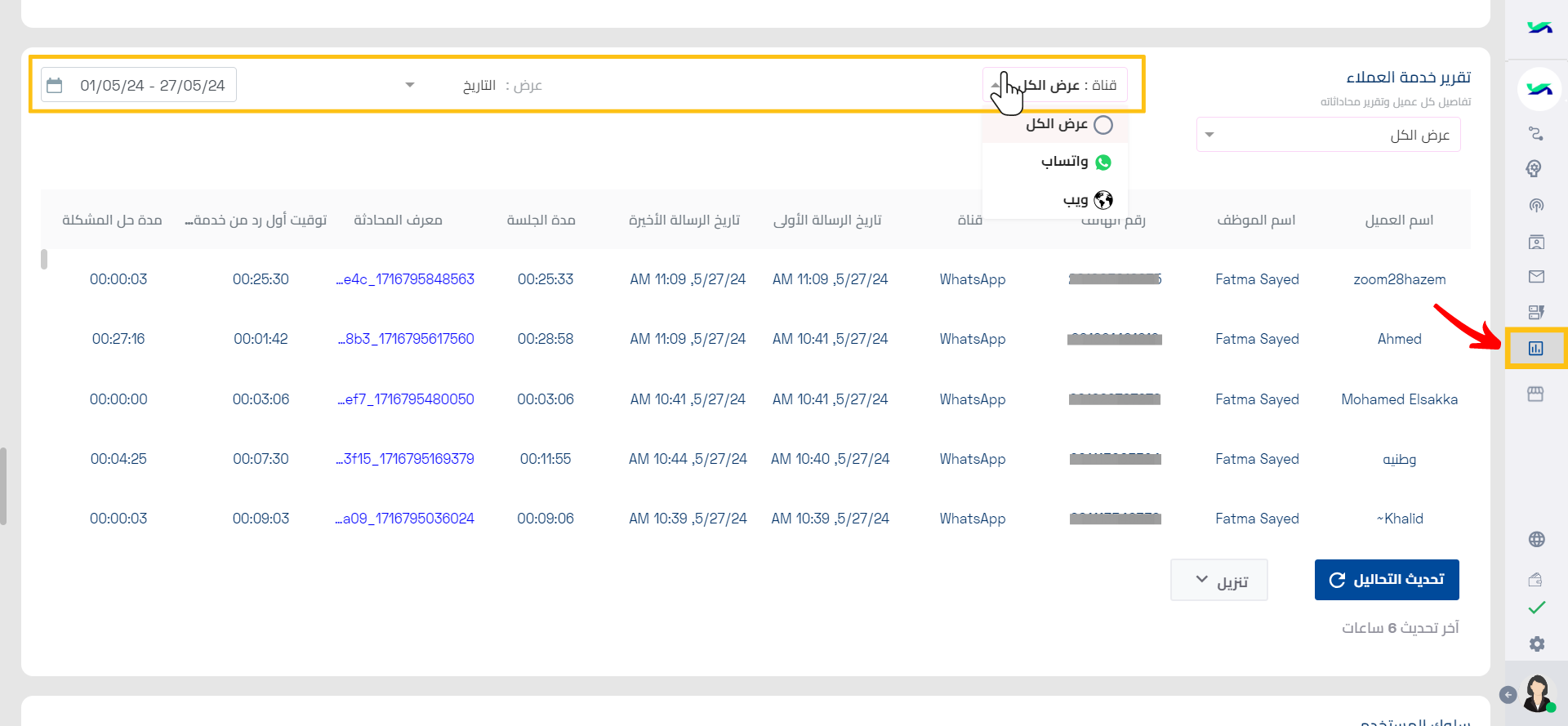Open the broadcast icon in sidebar
1568x726 pixels.
pyautogui.click(x=1536, y=205)
